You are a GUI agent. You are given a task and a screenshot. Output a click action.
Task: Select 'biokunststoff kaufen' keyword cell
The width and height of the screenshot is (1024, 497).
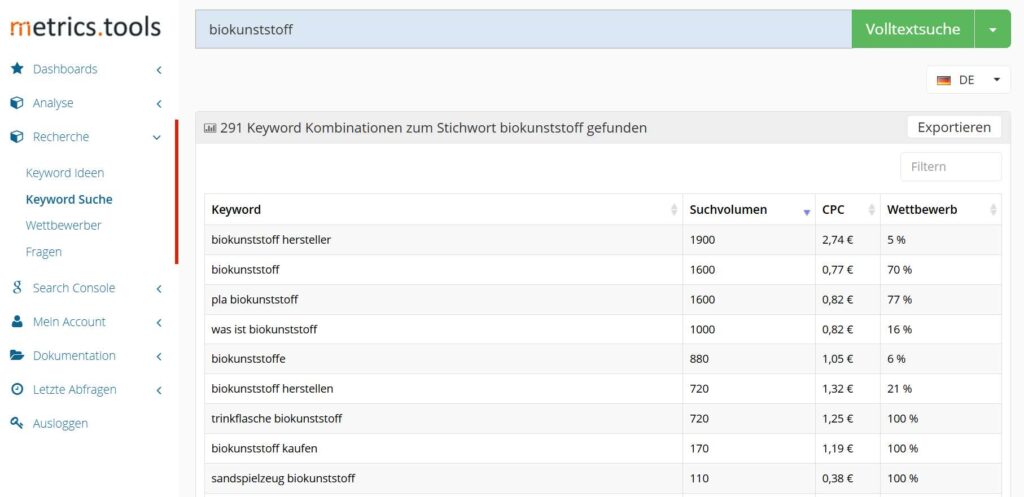[x=443, y=449]
